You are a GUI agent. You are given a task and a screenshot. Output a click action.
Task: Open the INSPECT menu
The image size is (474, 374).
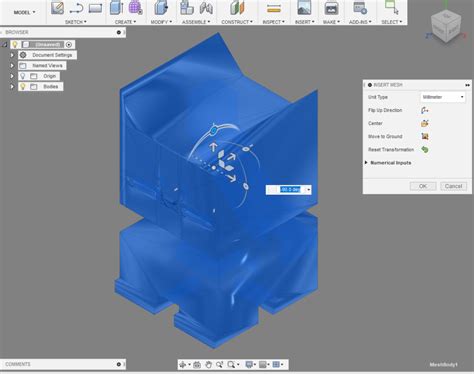pyautogui.click(x=274, y=22)
